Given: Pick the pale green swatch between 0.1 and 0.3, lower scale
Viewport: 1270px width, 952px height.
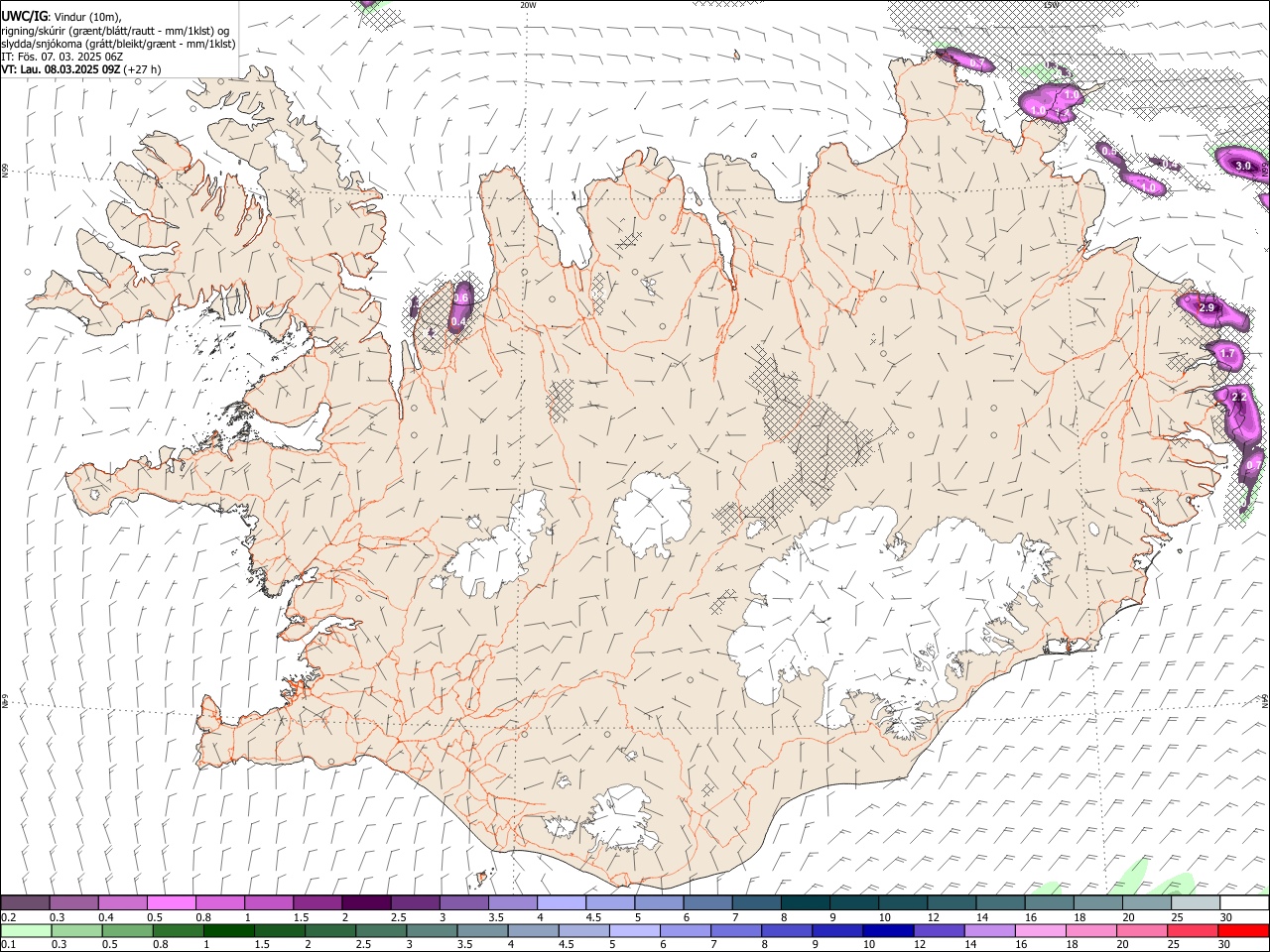Looking at the screenshot, I should pos(27,931).
